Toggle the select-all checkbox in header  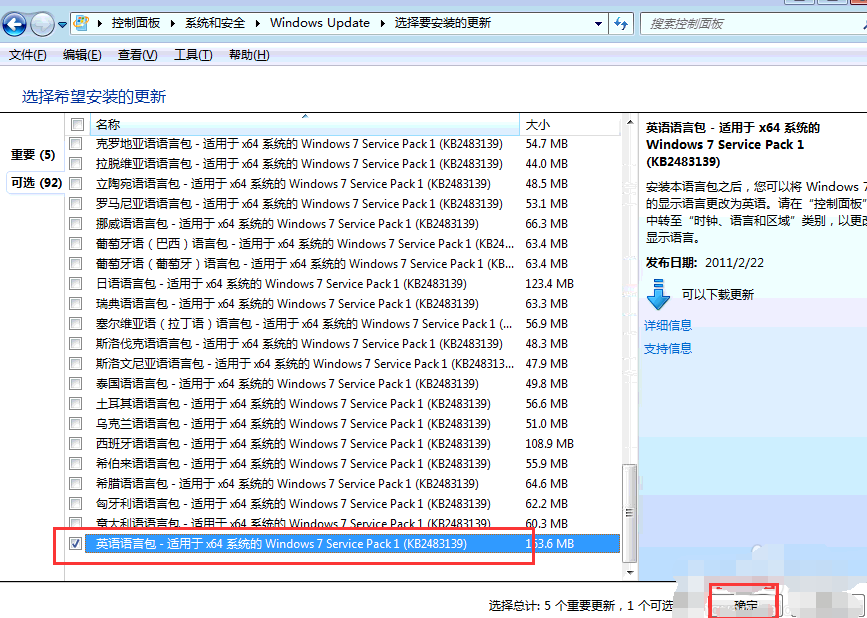(x=77, y=124)
